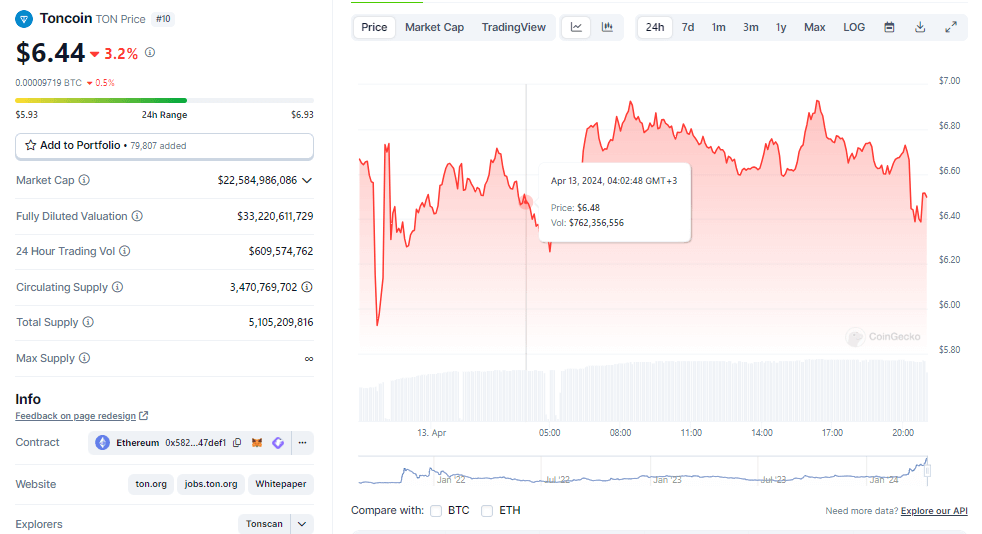Toggle LOG scale on chart
Viewport: 982px width, 534px height.
pos(854,27)
